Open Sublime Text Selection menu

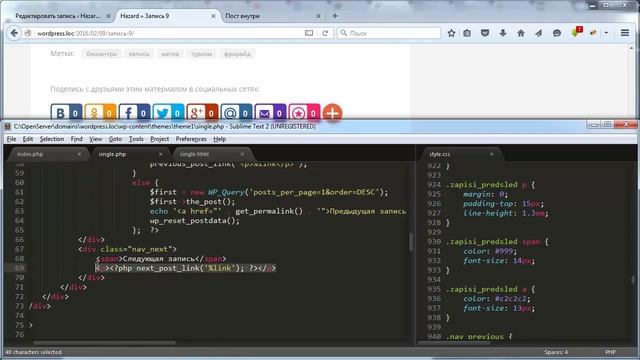point(52,139)
